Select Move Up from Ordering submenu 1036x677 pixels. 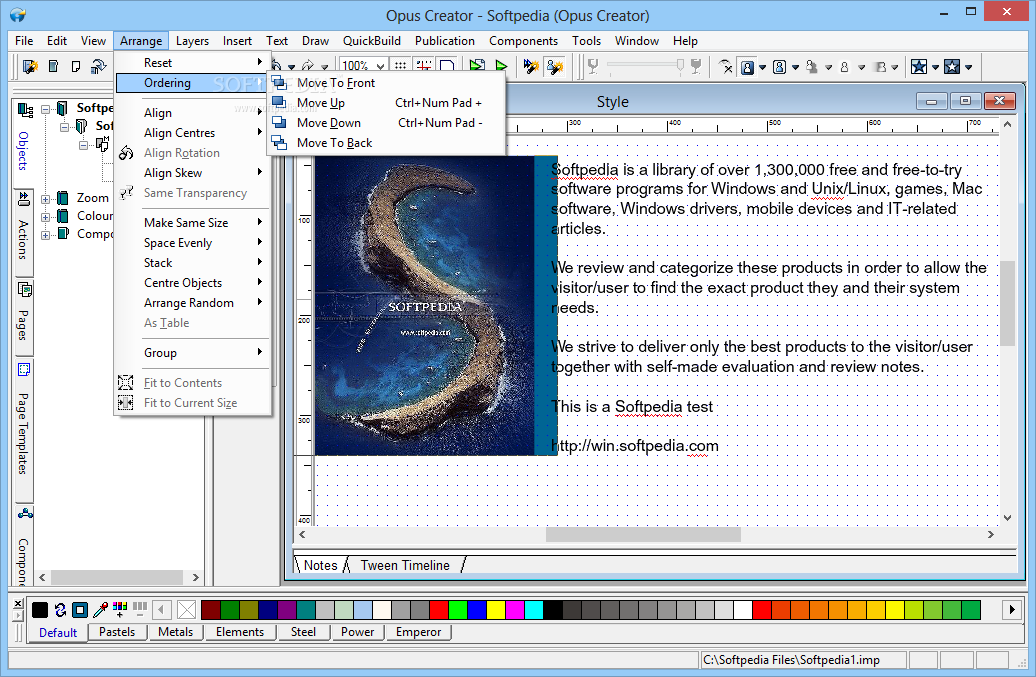[387, 103]
